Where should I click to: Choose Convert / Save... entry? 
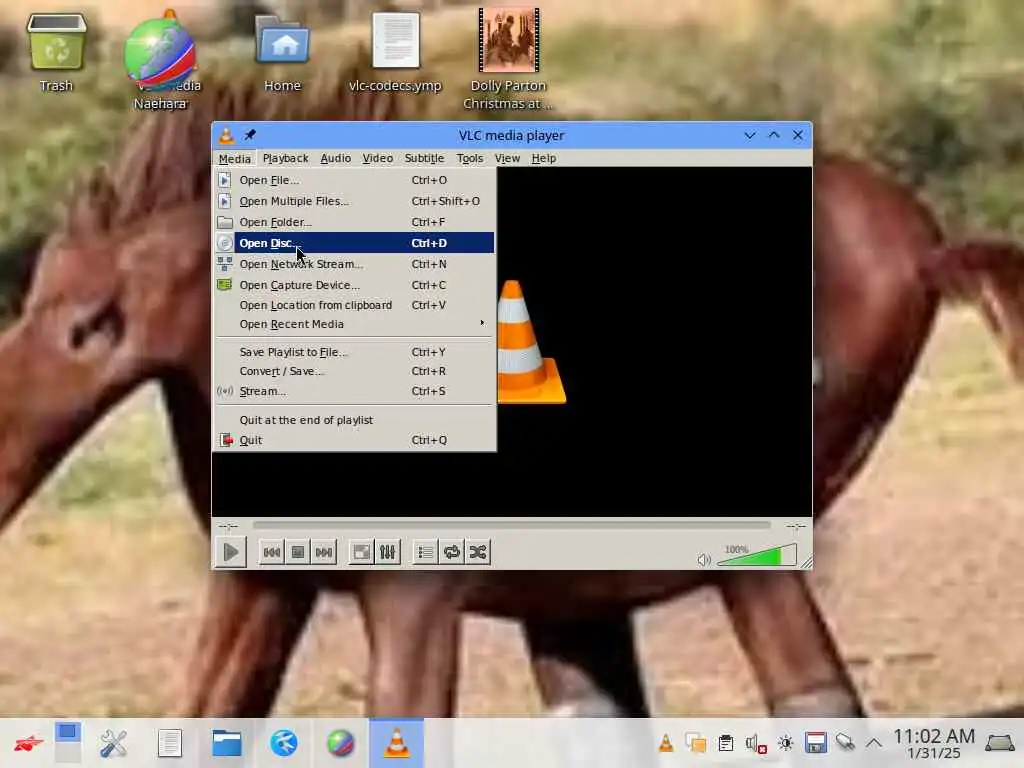(355, 371)
